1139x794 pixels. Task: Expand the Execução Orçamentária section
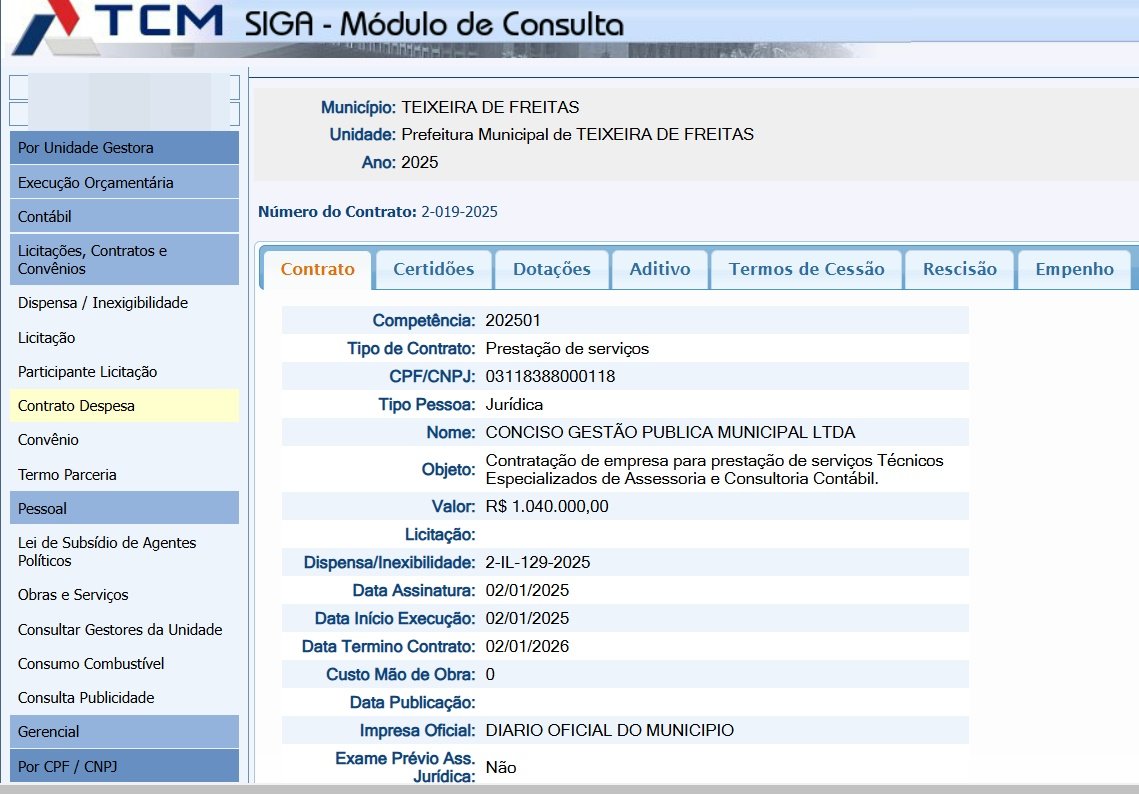click(124, 182)
